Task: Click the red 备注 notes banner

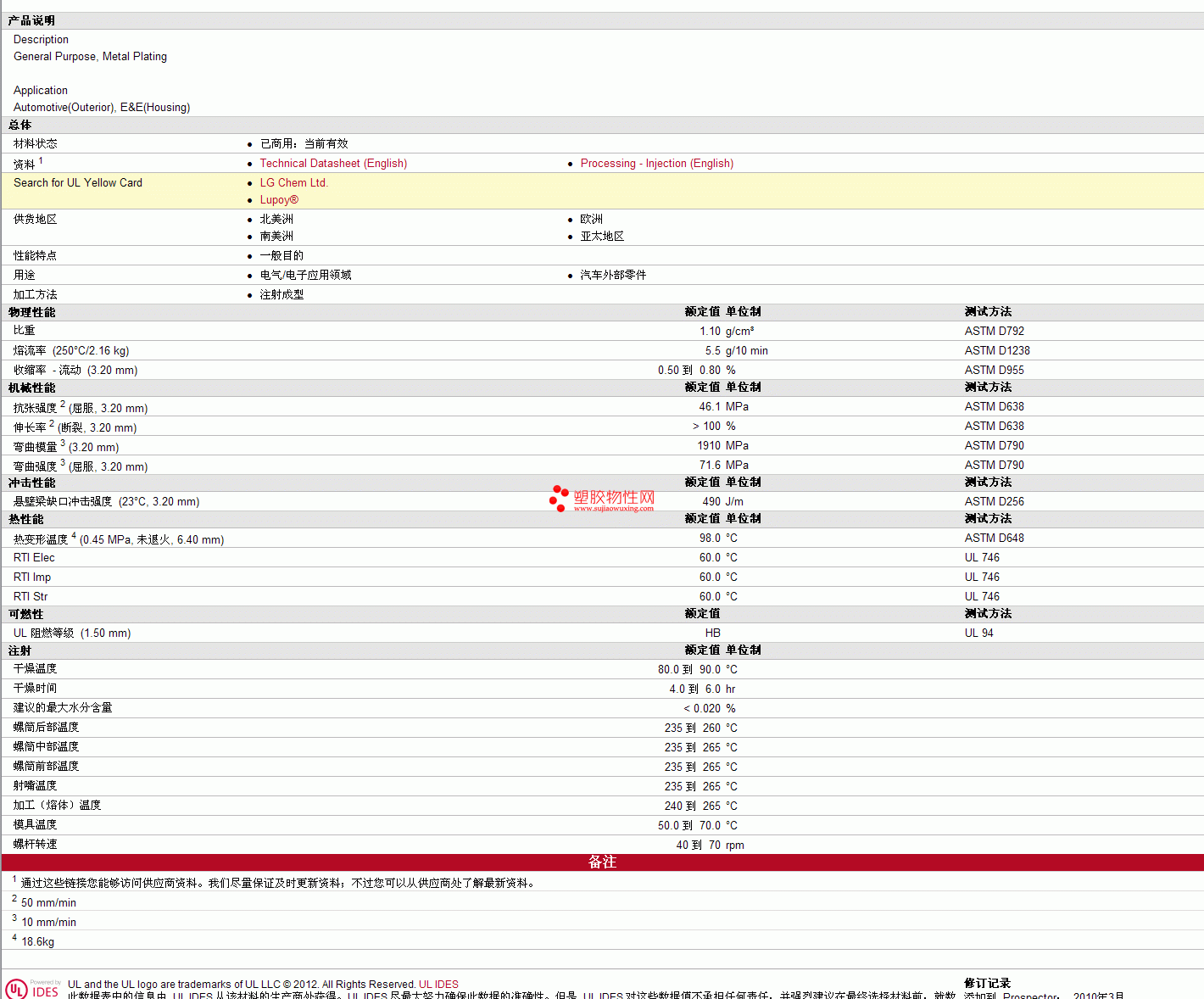Action: [x=602, y=862]
